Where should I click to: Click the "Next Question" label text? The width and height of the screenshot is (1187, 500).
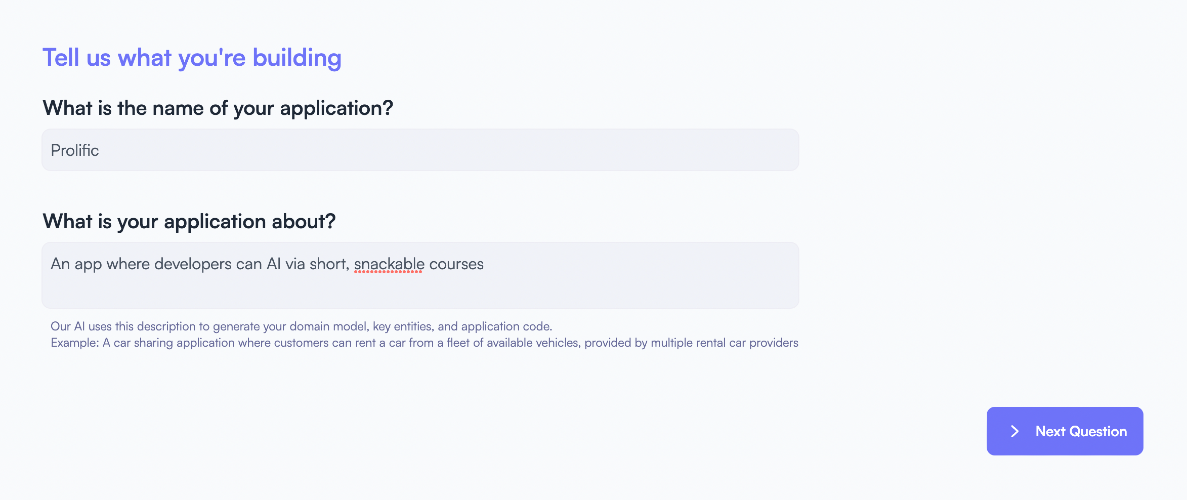1081,431
